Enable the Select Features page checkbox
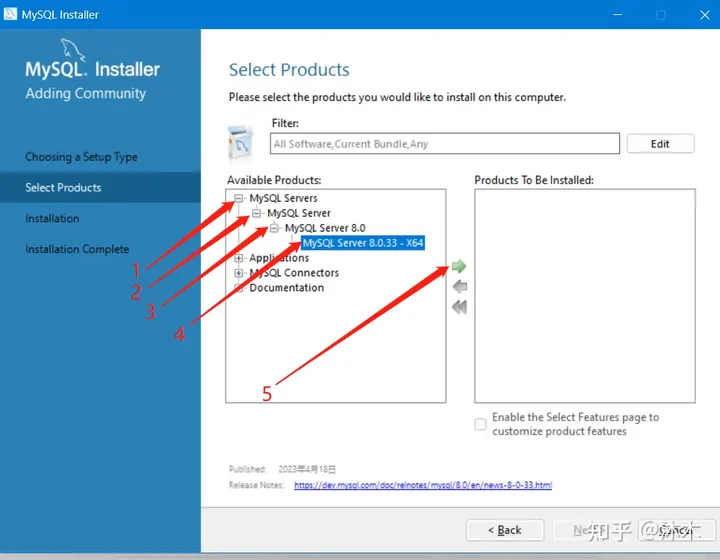This screenshot has height=560, width=720. (x=480, y=424)
